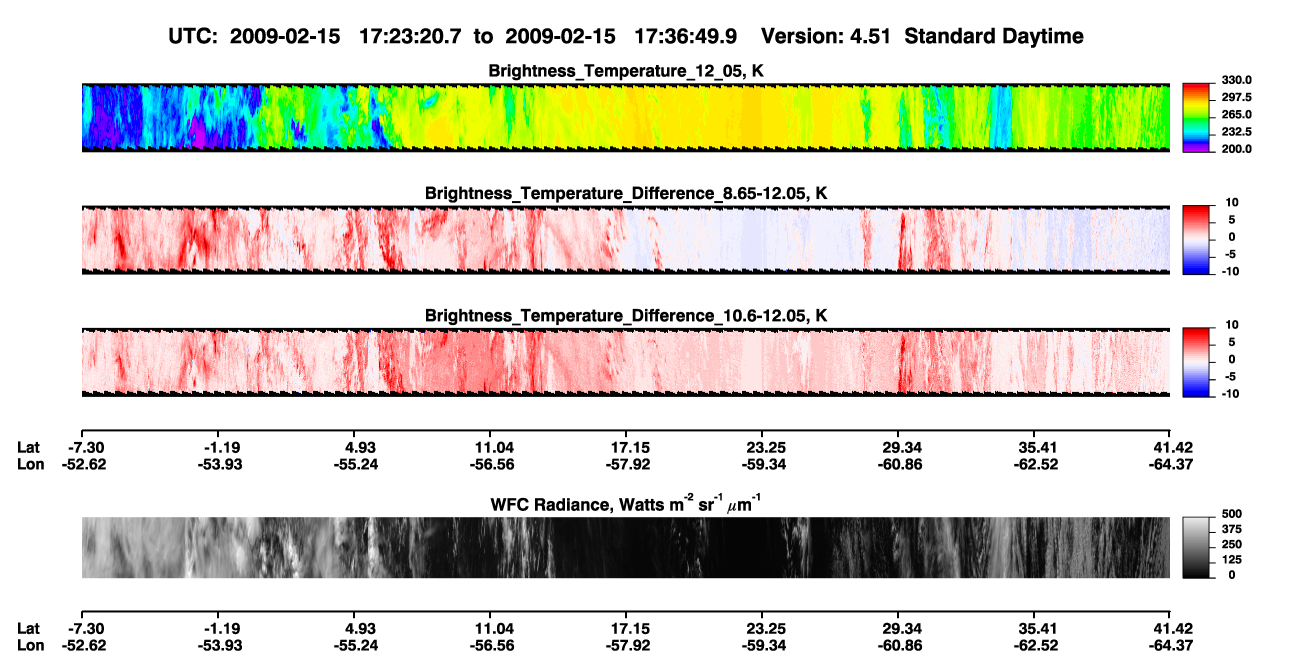The height and width of the screenshot is (667, 1300).
Task: Click the 'Lon' row label on the bottom axis
Action: coord(31,646)
